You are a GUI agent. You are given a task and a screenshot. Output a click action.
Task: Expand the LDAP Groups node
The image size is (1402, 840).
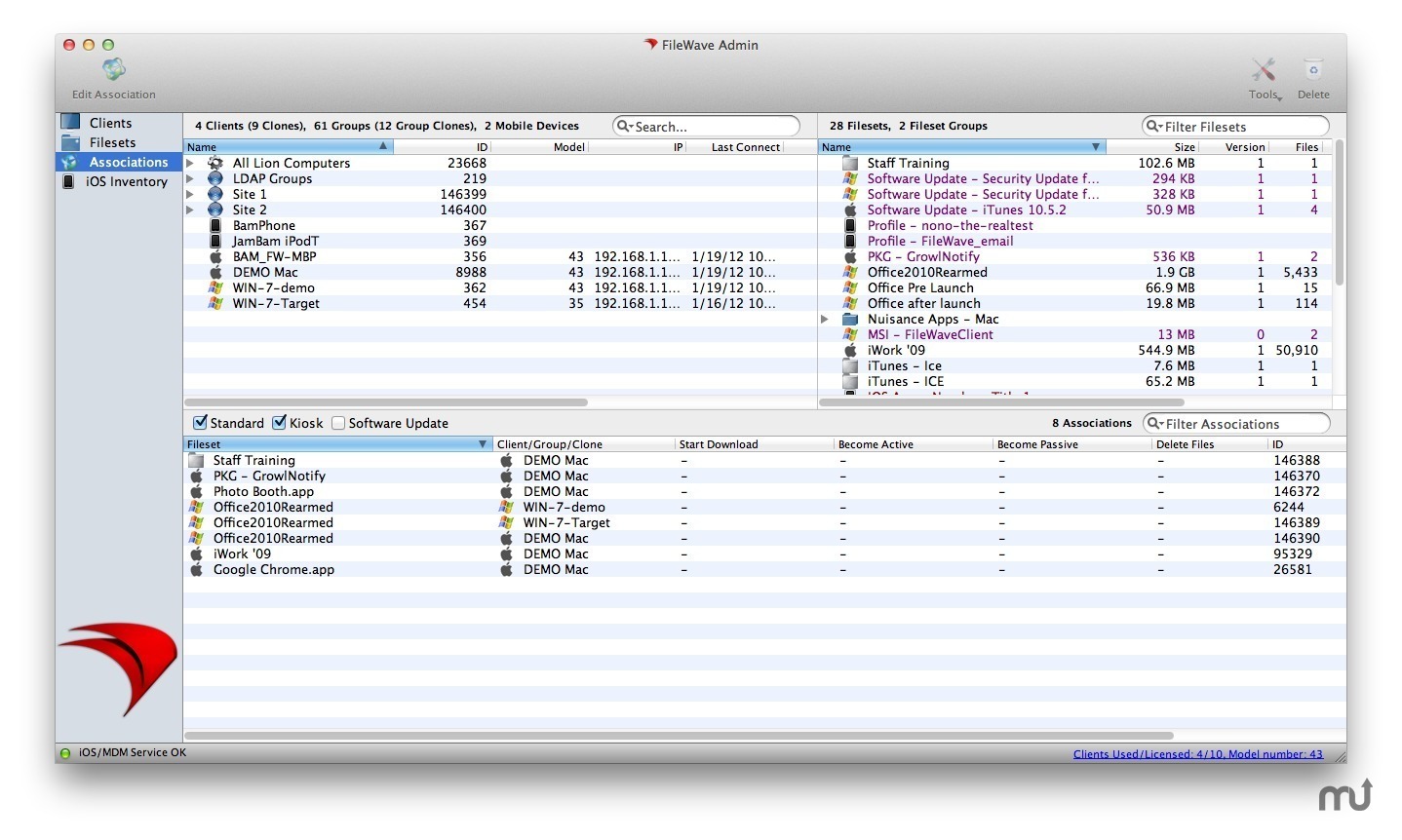tap(190, 178)
